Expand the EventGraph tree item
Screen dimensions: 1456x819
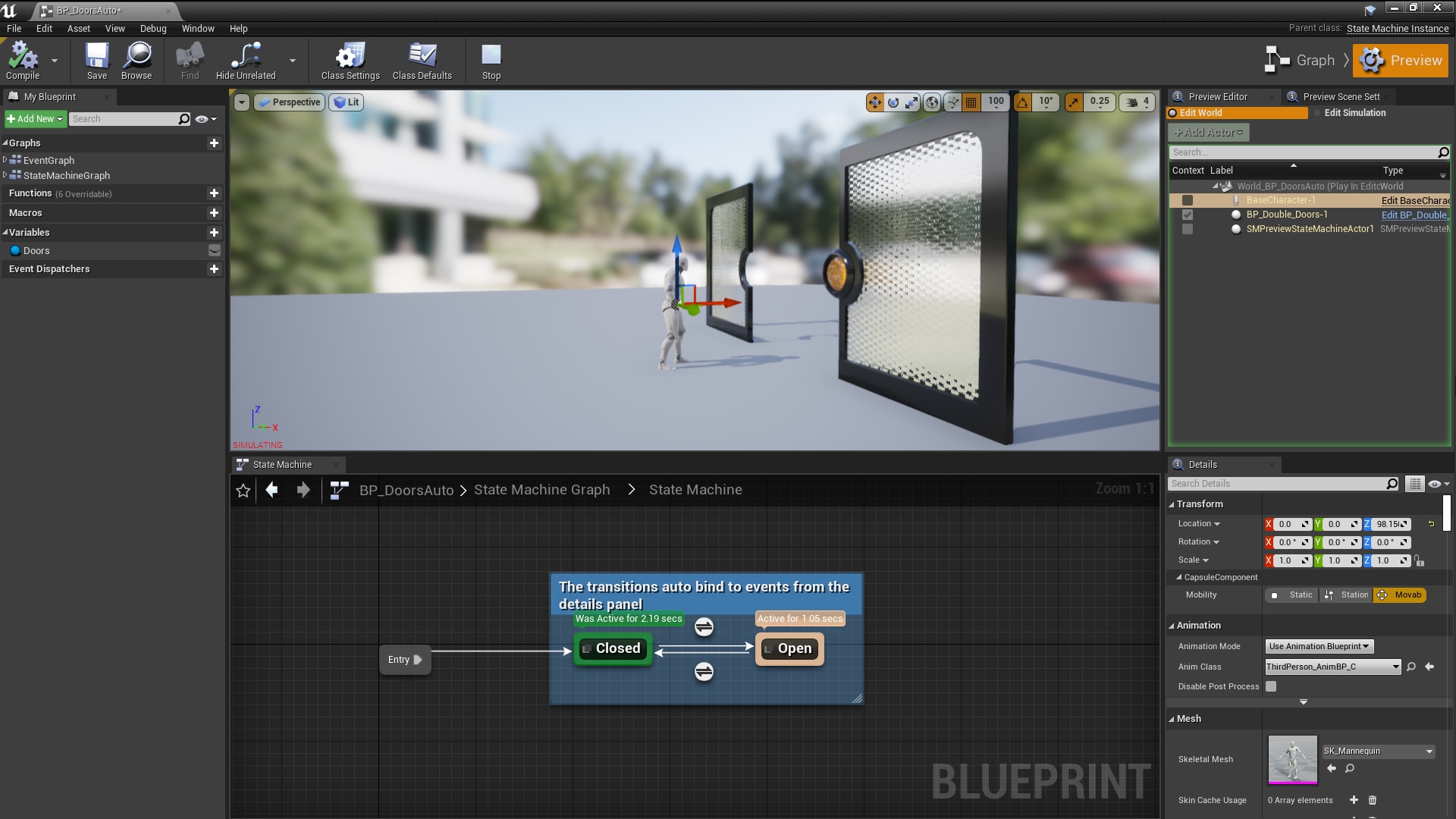pos(5,160)
